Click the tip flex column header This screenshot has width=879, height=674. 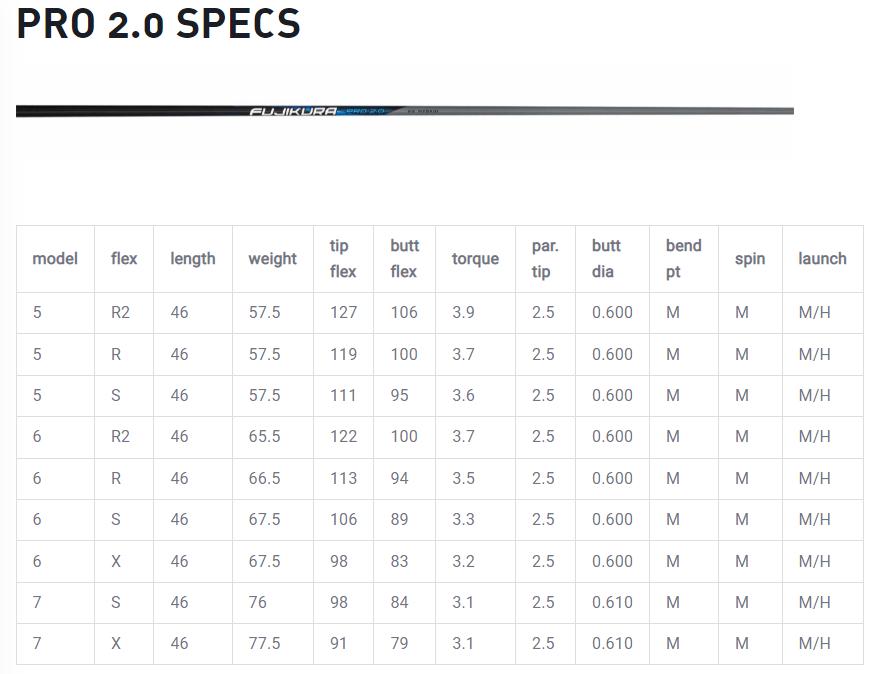[x=343, y=259]
